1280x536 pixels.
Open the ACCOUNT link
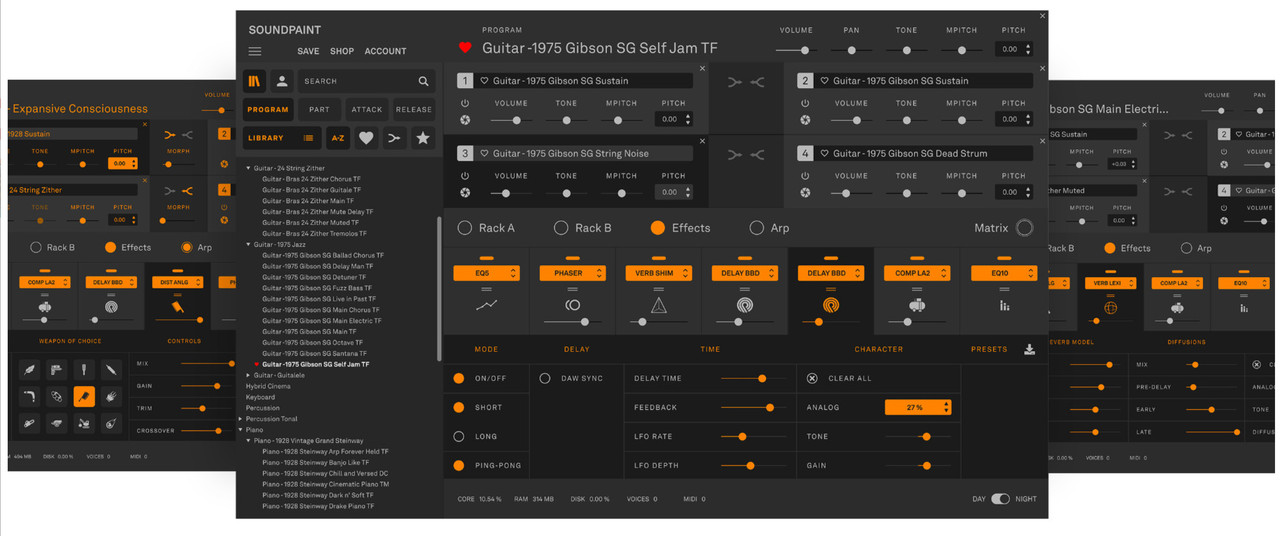pos(385,51)
